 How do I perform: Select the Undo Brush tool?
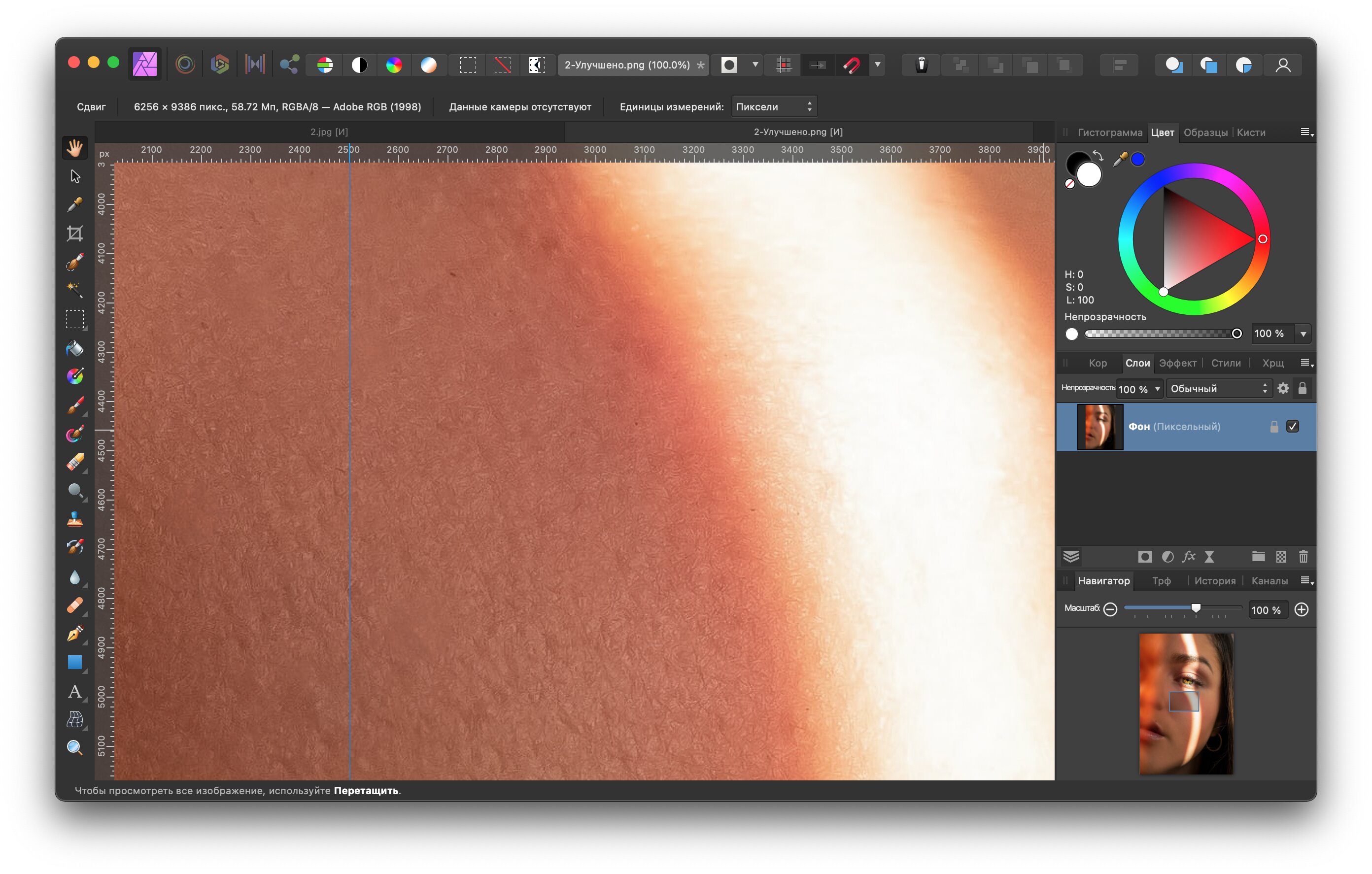point(74,547)
